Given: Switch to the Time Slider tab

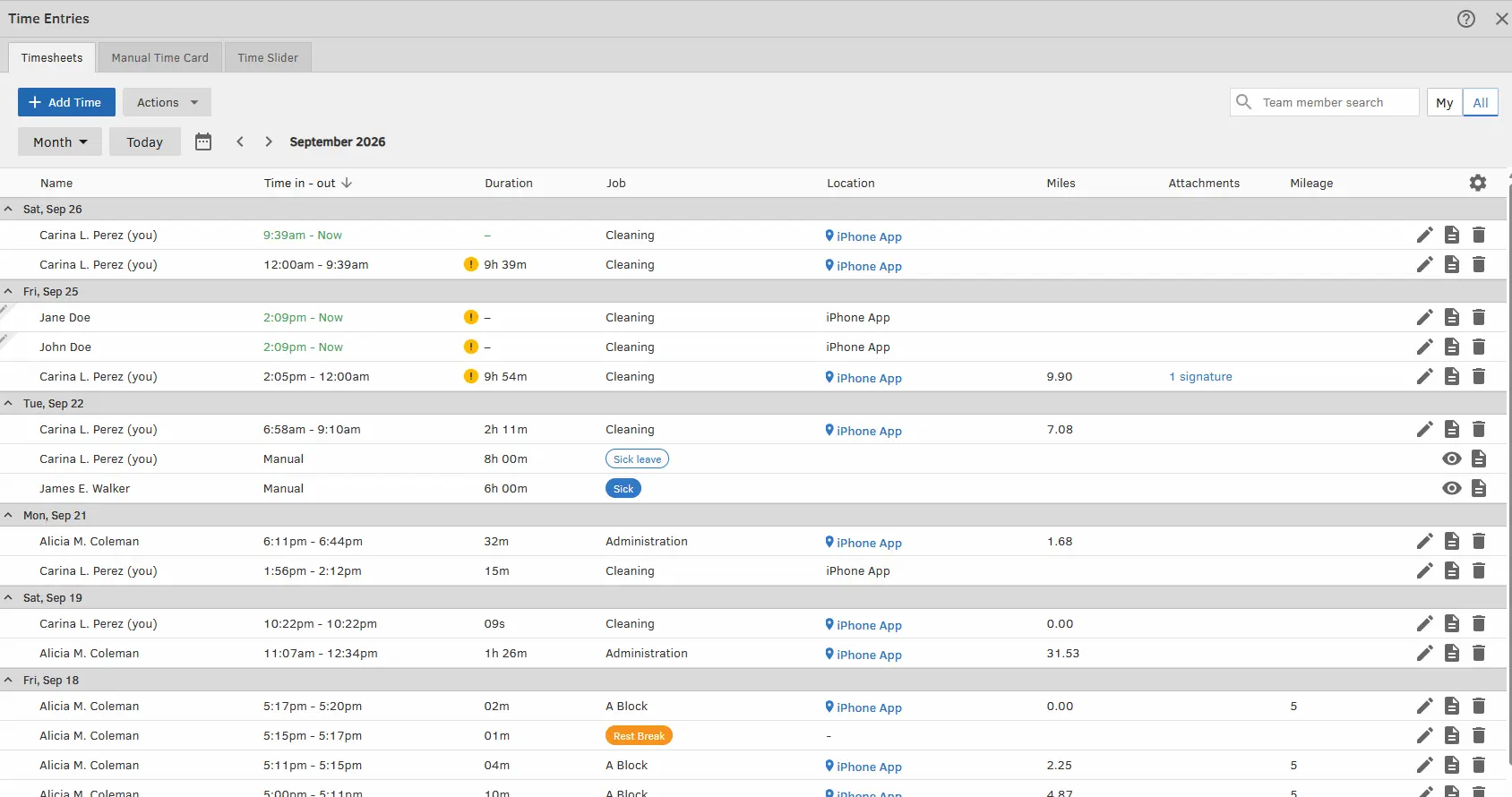Looking at the screenshot, I should point(268,57).
